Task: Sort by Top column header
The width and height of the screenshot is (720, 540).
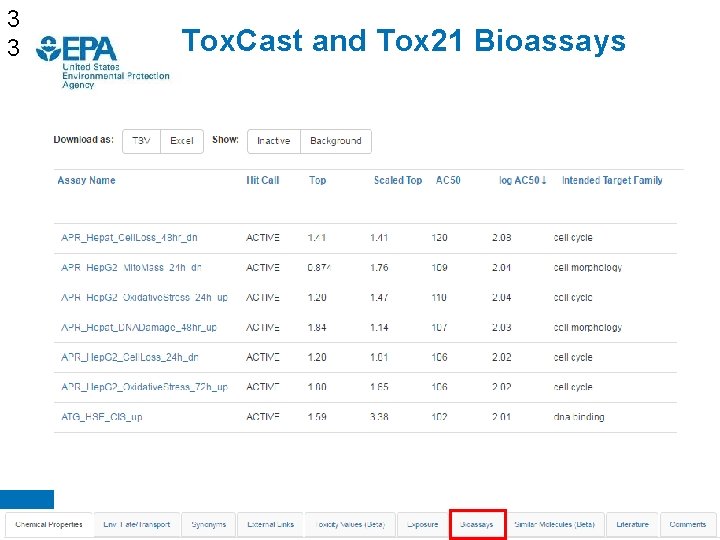Action: click(318, 180)
